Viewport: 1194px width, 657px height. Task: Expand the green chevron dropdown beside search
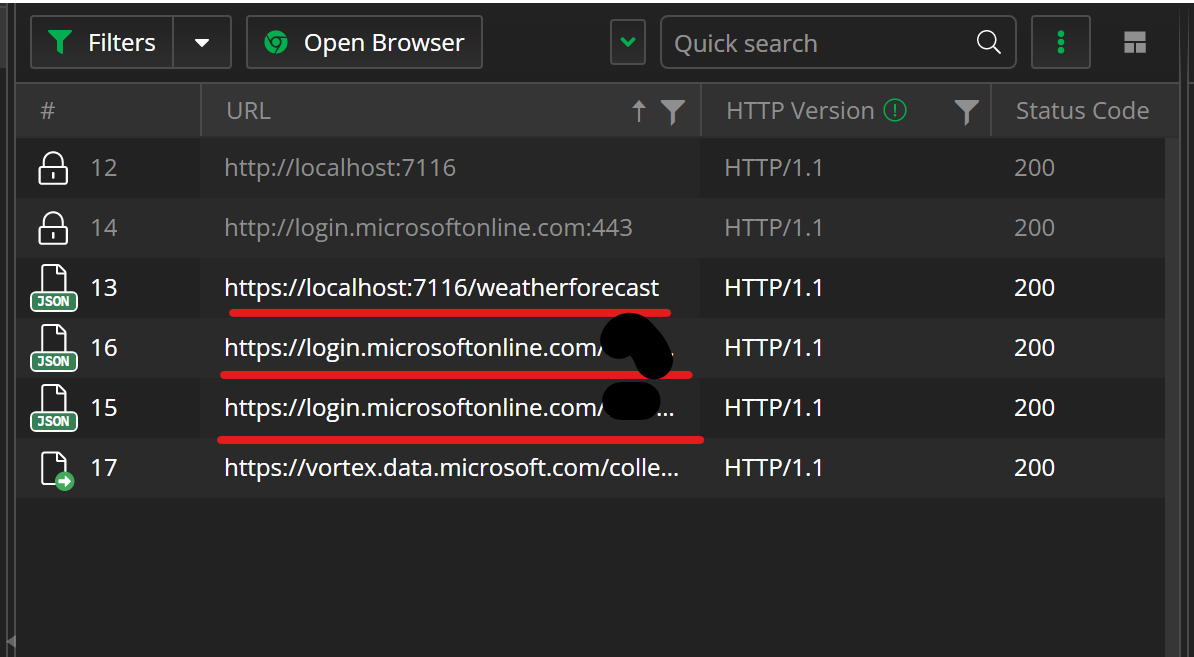628,42
